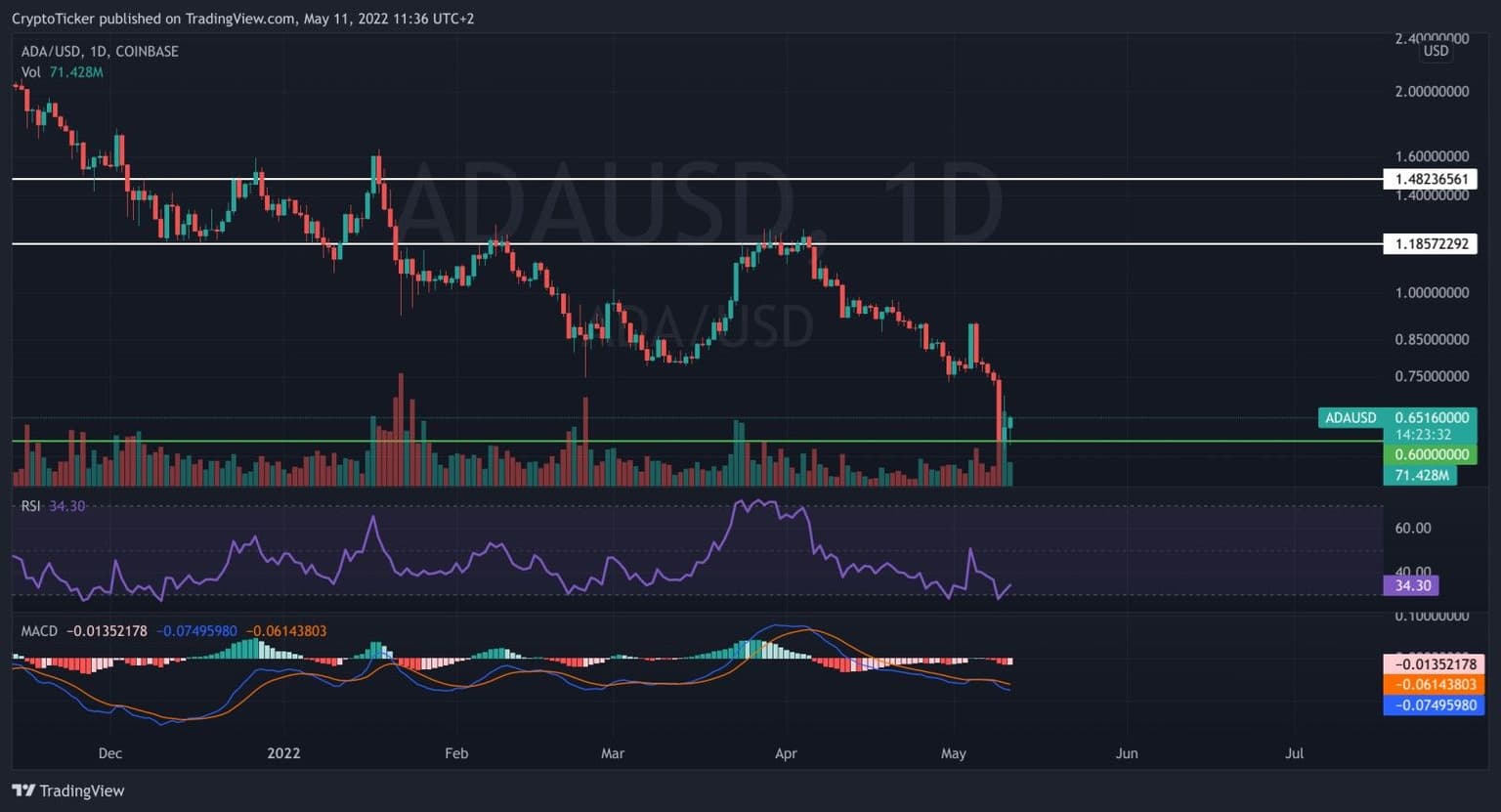
Task: Select the 2022 label on time axis
Action: click(283, 753)
